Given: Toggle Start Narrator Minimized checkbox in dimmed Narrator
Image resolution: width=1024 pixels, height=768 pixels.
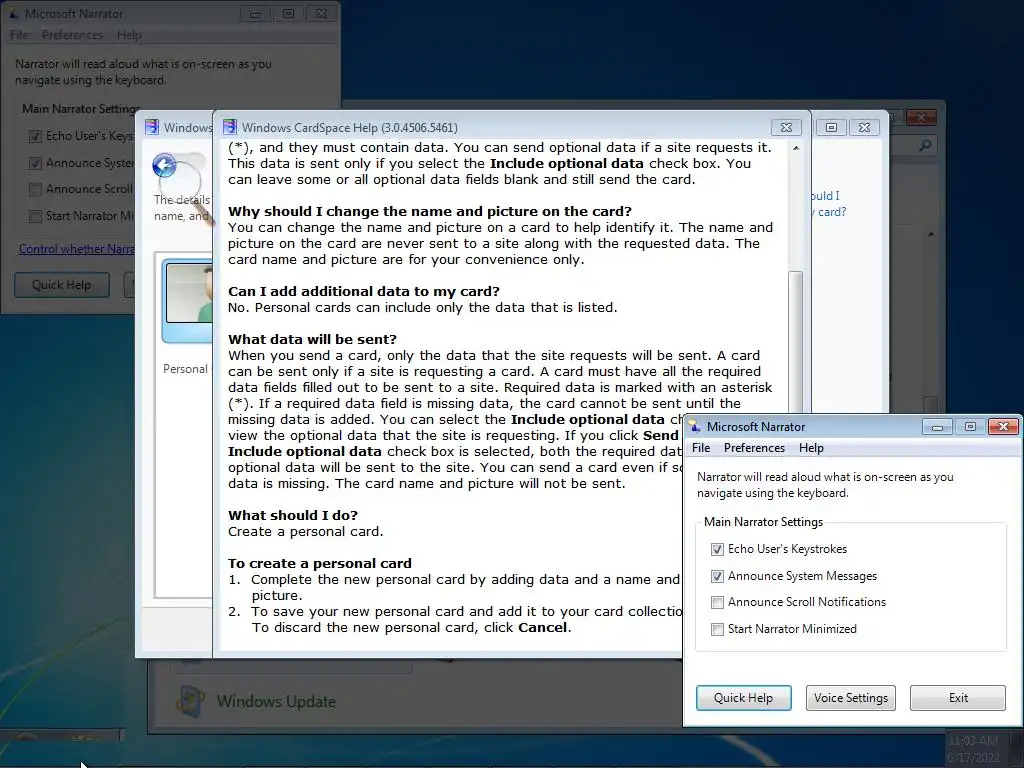Looking at the screenshot, I should click(x=35, y=216).
